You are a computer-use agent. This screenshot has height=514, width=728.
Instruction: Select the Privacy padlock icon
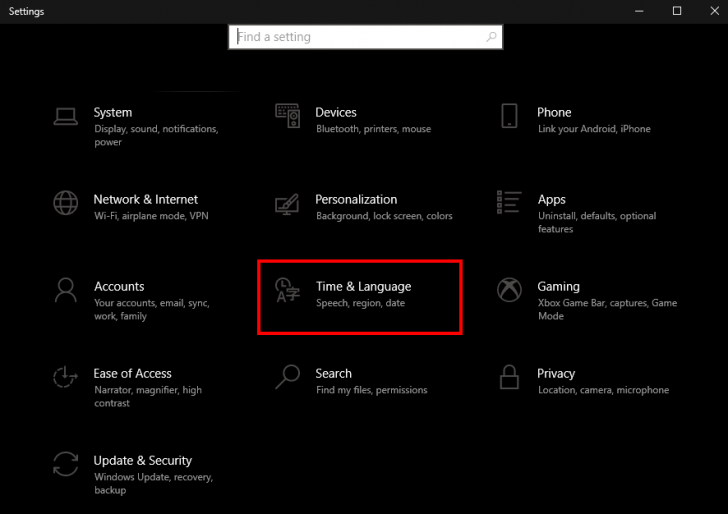pyautogui.click(x=509, y=377)
